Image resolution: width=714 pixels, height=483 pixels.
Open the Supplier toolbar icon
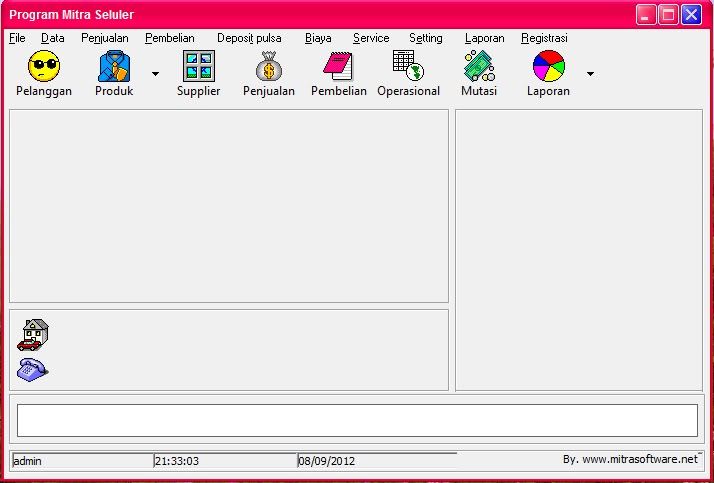point(199,66)
